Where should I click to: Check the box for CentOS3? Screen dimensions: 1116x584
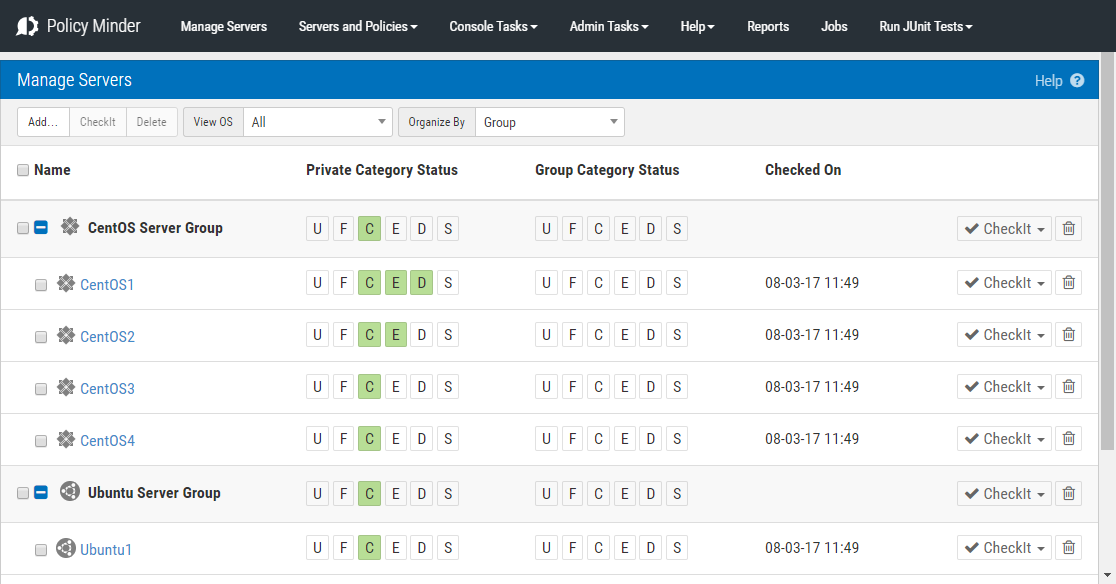(x=41, y=389)
